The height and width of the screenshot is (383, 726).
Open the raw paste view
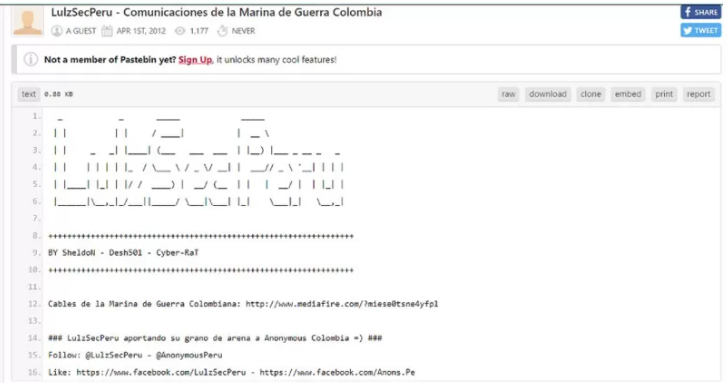click(x=508, y=94)
